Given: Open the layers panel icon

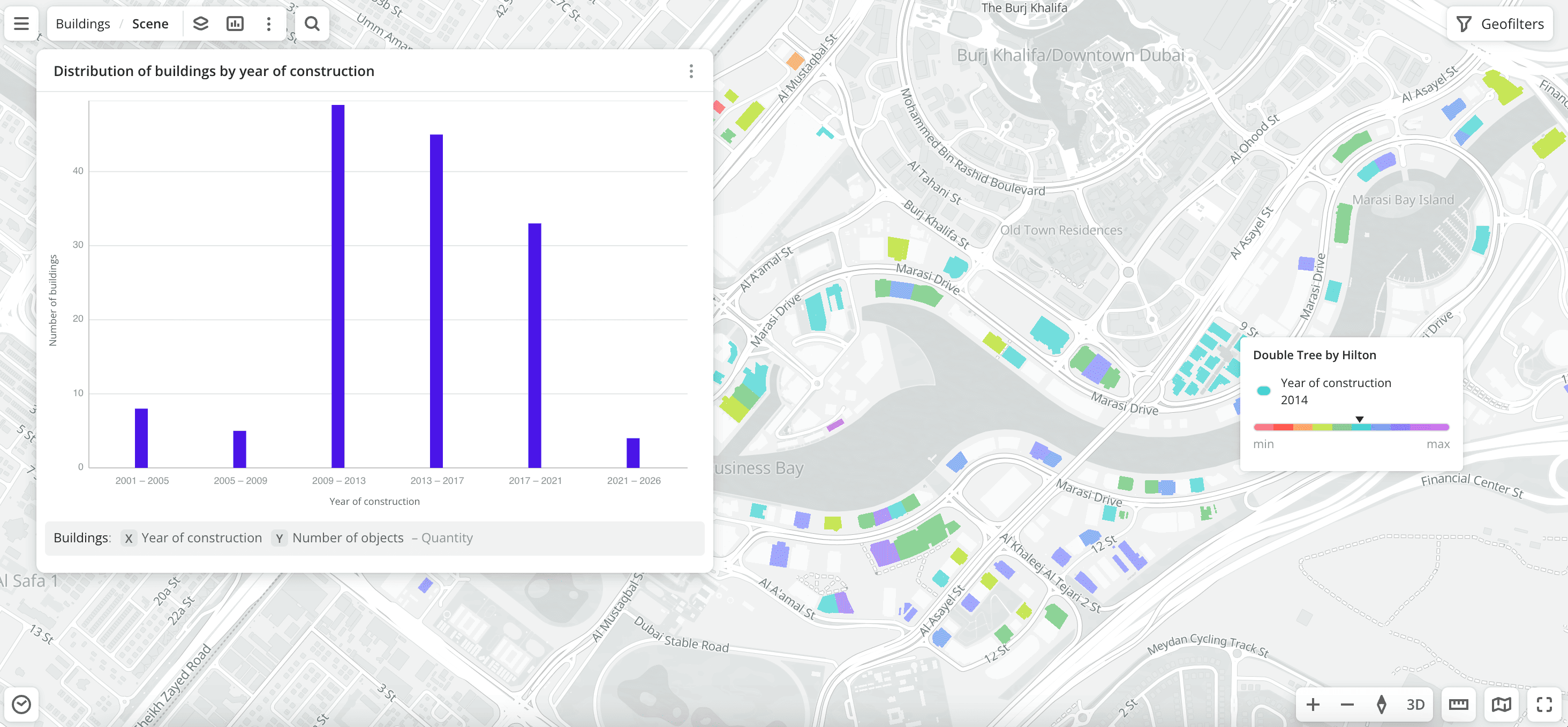Looking at the screenshot, I should 200,24.
